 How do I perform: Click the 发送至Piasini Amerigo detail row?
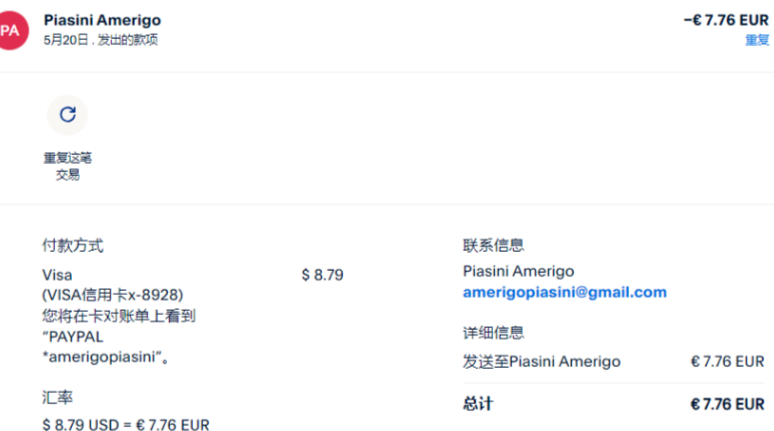[541, 361]
